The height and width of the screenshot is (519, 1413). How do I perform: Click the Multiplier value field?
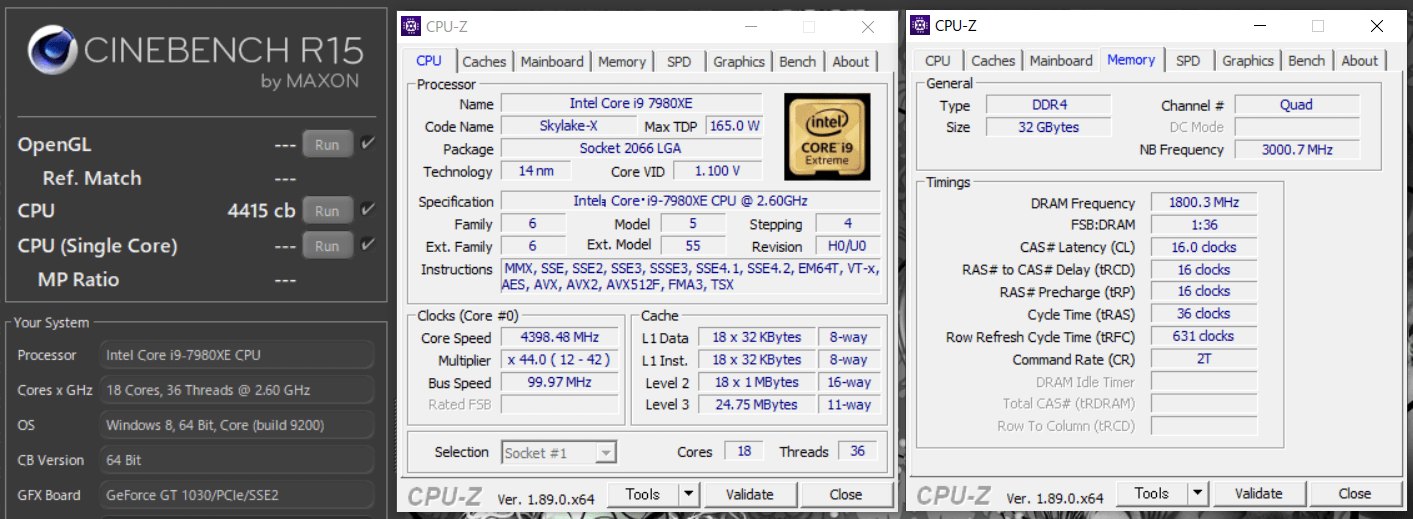point(558,360)
